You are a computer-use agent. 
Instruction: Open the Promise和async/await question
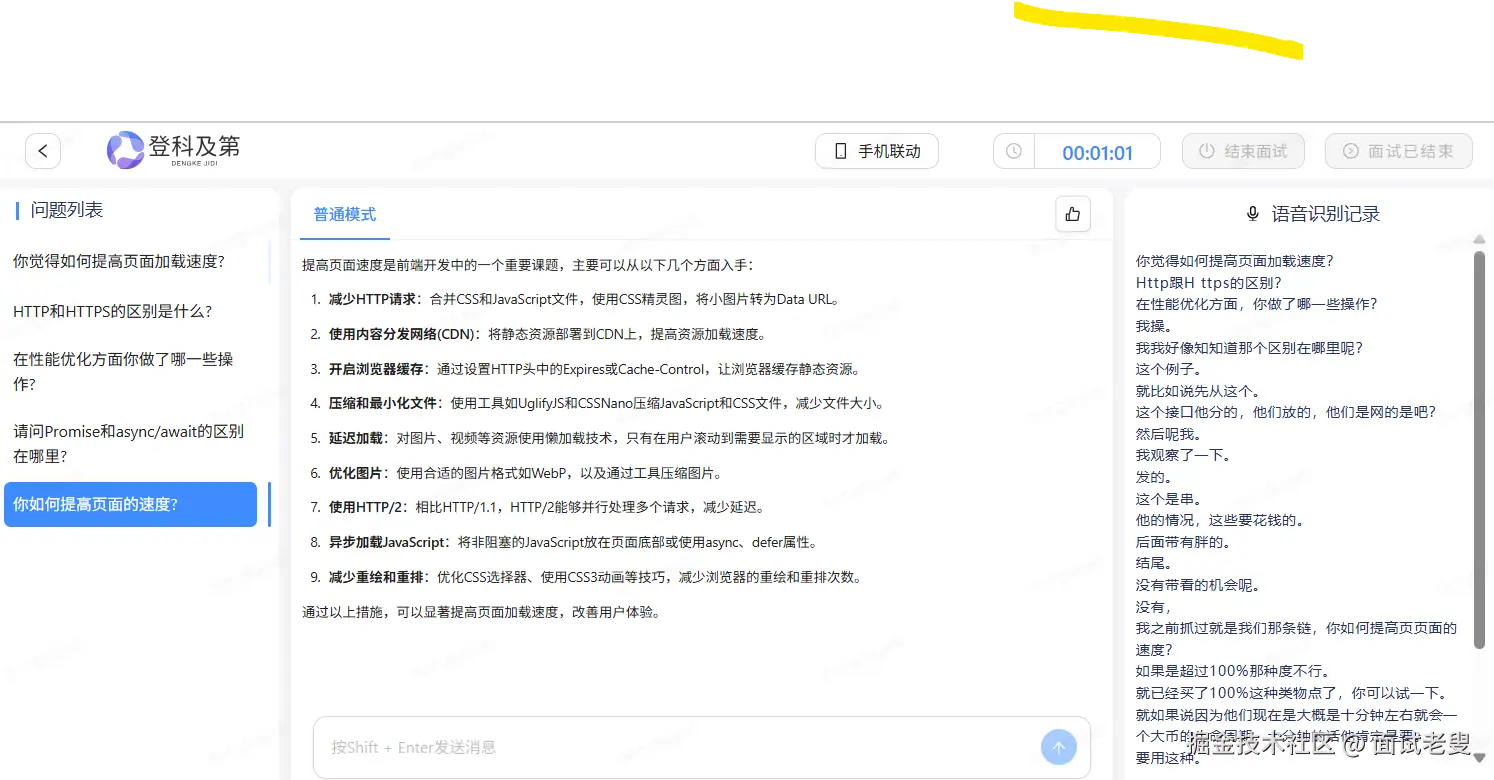[130, 443]
